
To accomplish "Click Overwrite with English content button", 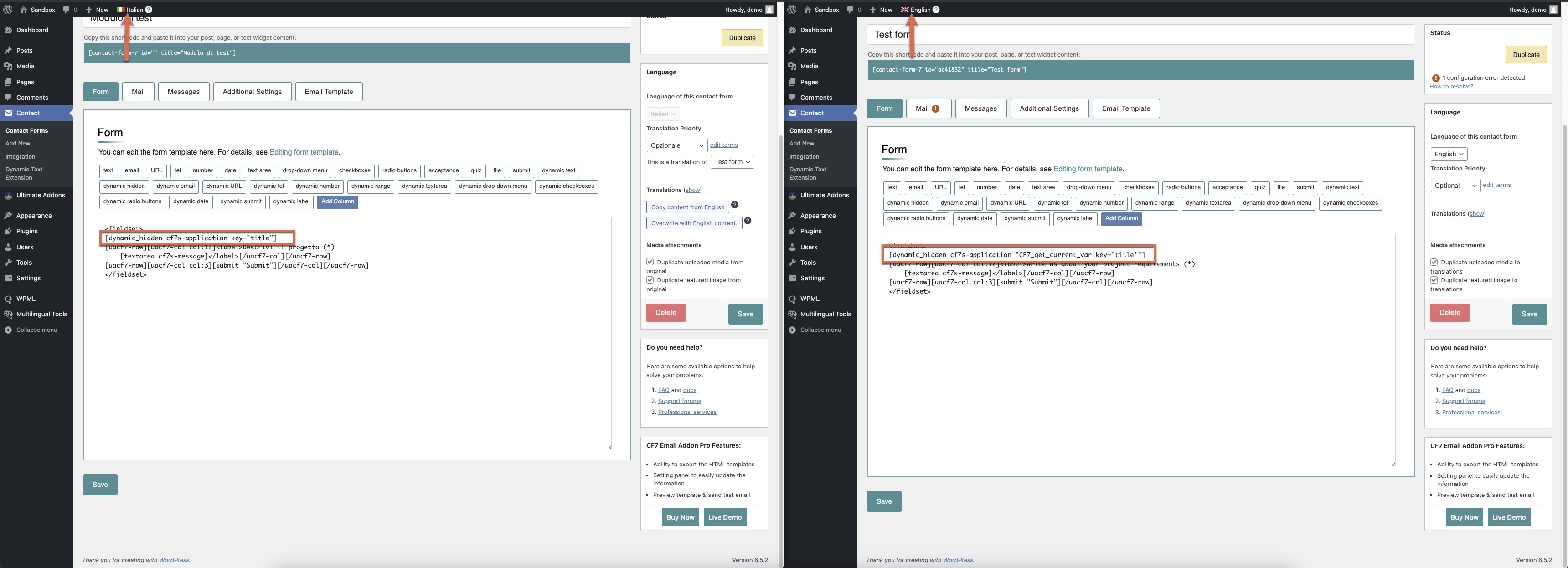I will pyautogui.click(x=694, y=223).
